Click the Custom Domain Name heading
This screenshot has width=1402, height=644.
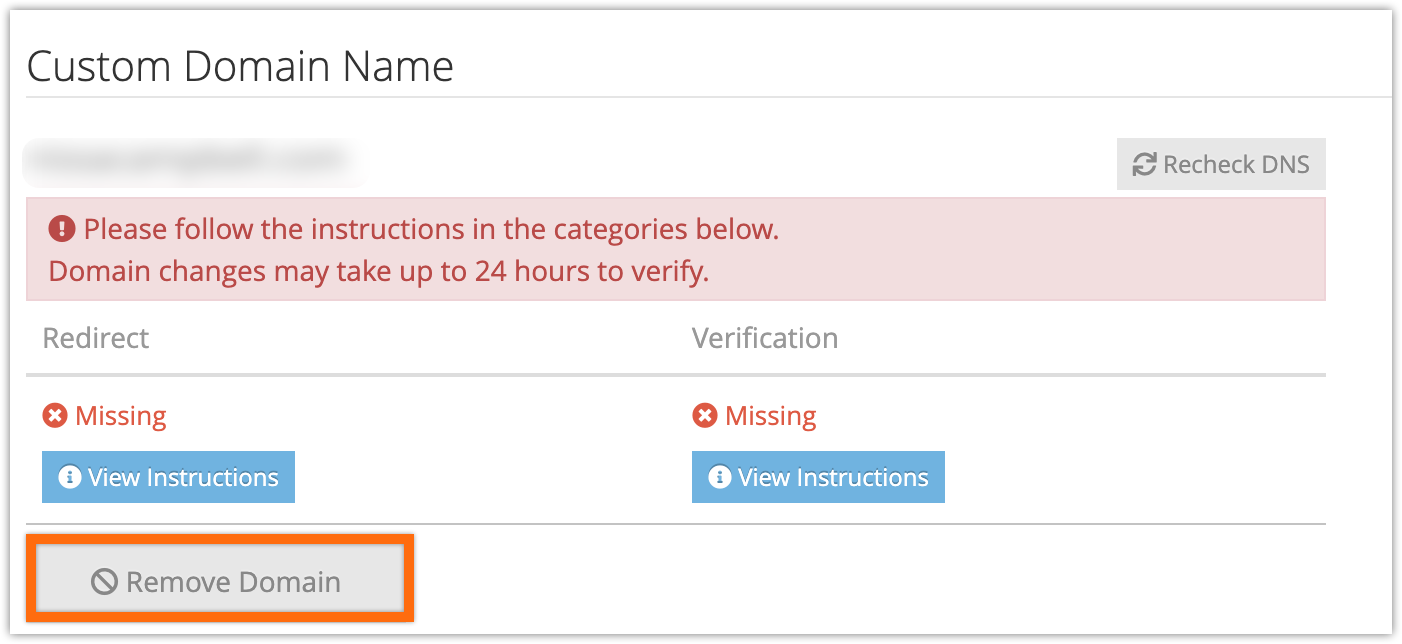240,67
